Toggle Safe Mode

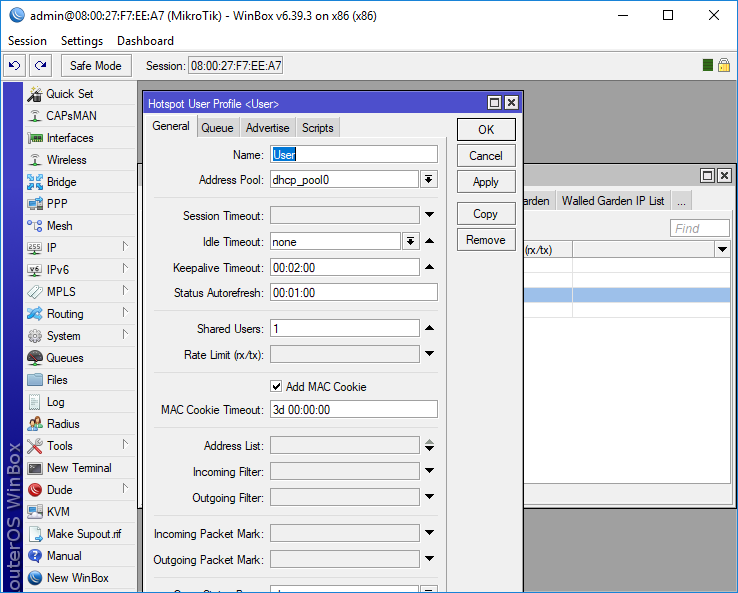coord(96,65)
